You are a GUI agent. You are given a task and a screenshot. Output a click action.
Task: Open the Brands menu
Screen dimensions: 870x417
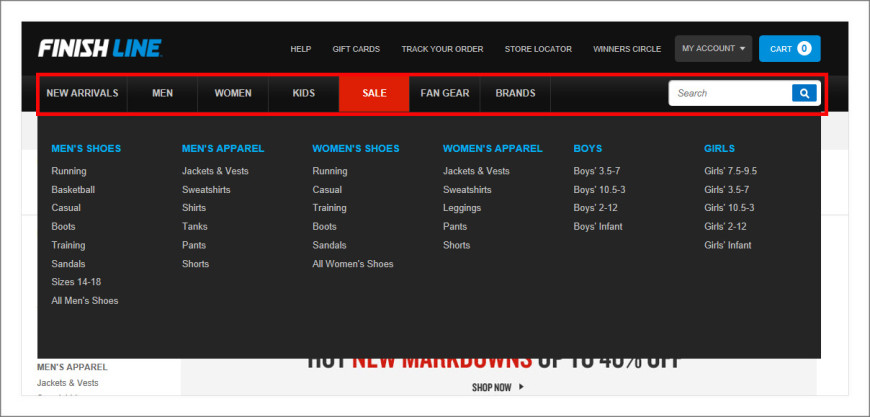[x=515, y=93]
